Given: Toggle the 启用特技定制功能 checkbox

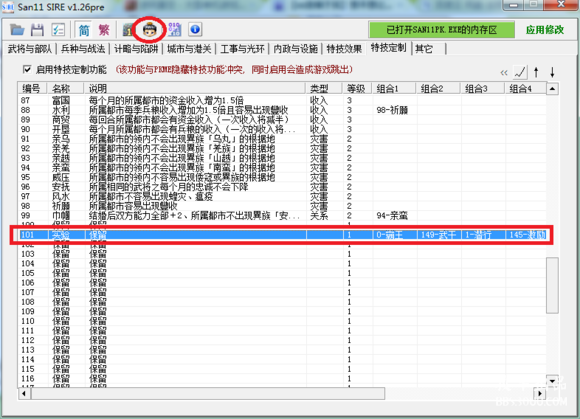Looking at the screenshot, I should click(x=27, y=69).
